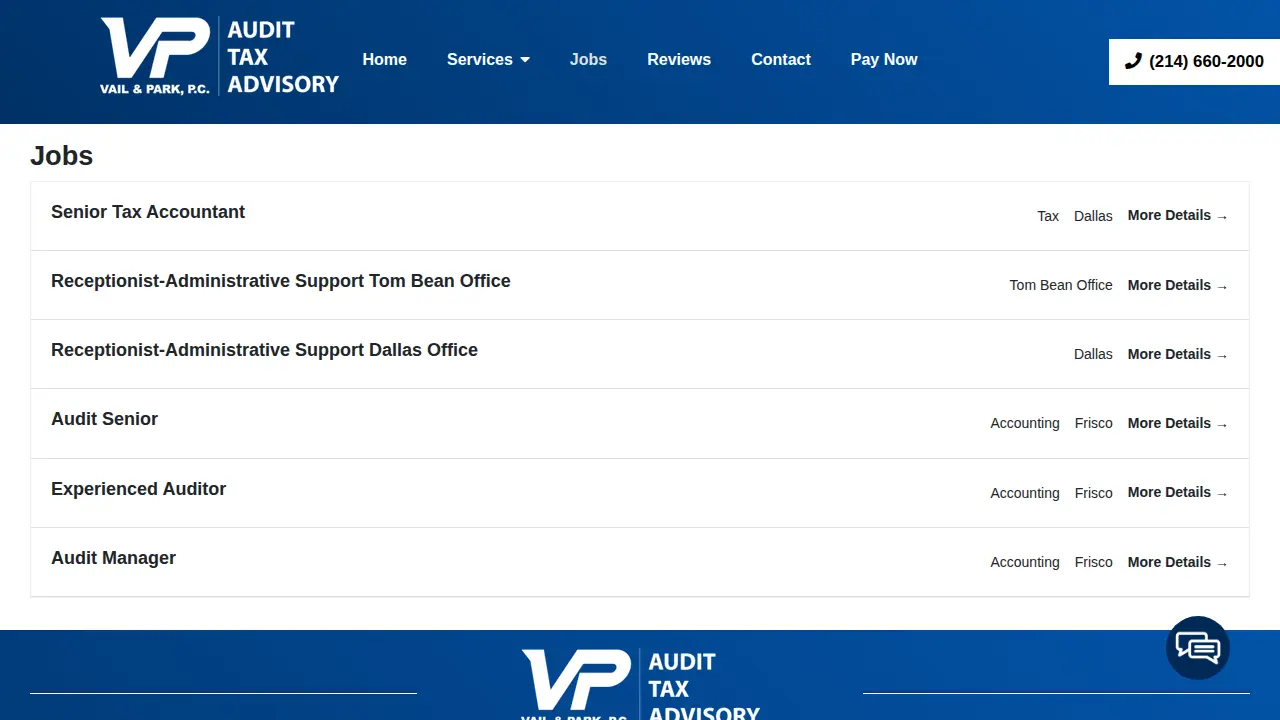Call (214) 660-2000 phone button

(x=1194, y=61)
